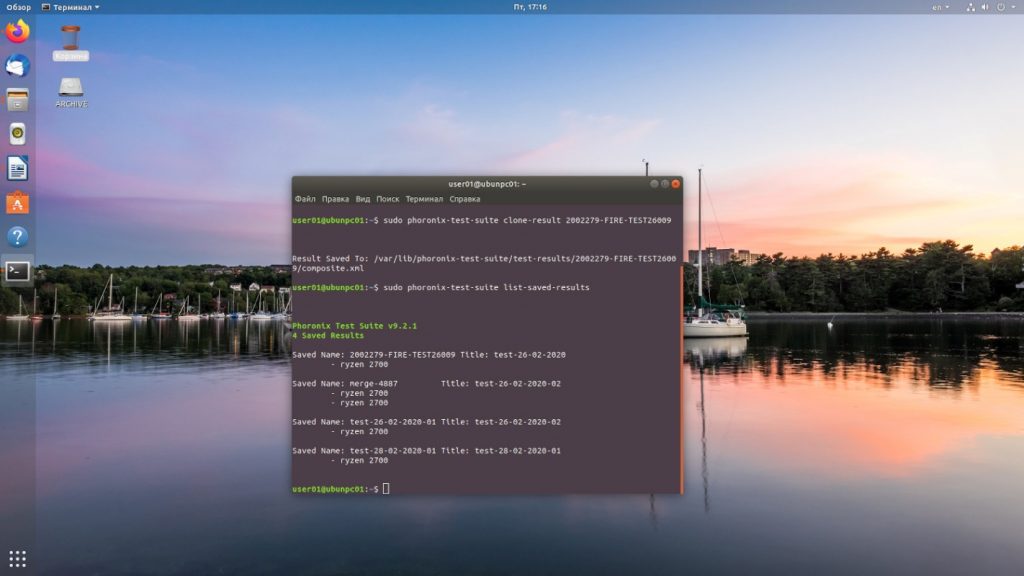The width and height of the screenshot is (1024, 576).
Task: Open the Files manager dock icon
Action: tap(18, 100)
